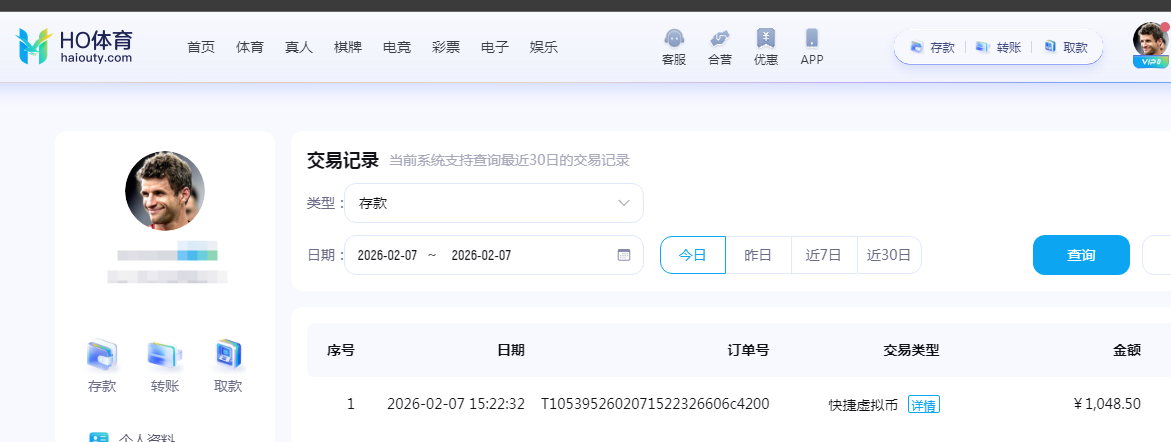Open the 娱乐 menu item

[544, 47]
